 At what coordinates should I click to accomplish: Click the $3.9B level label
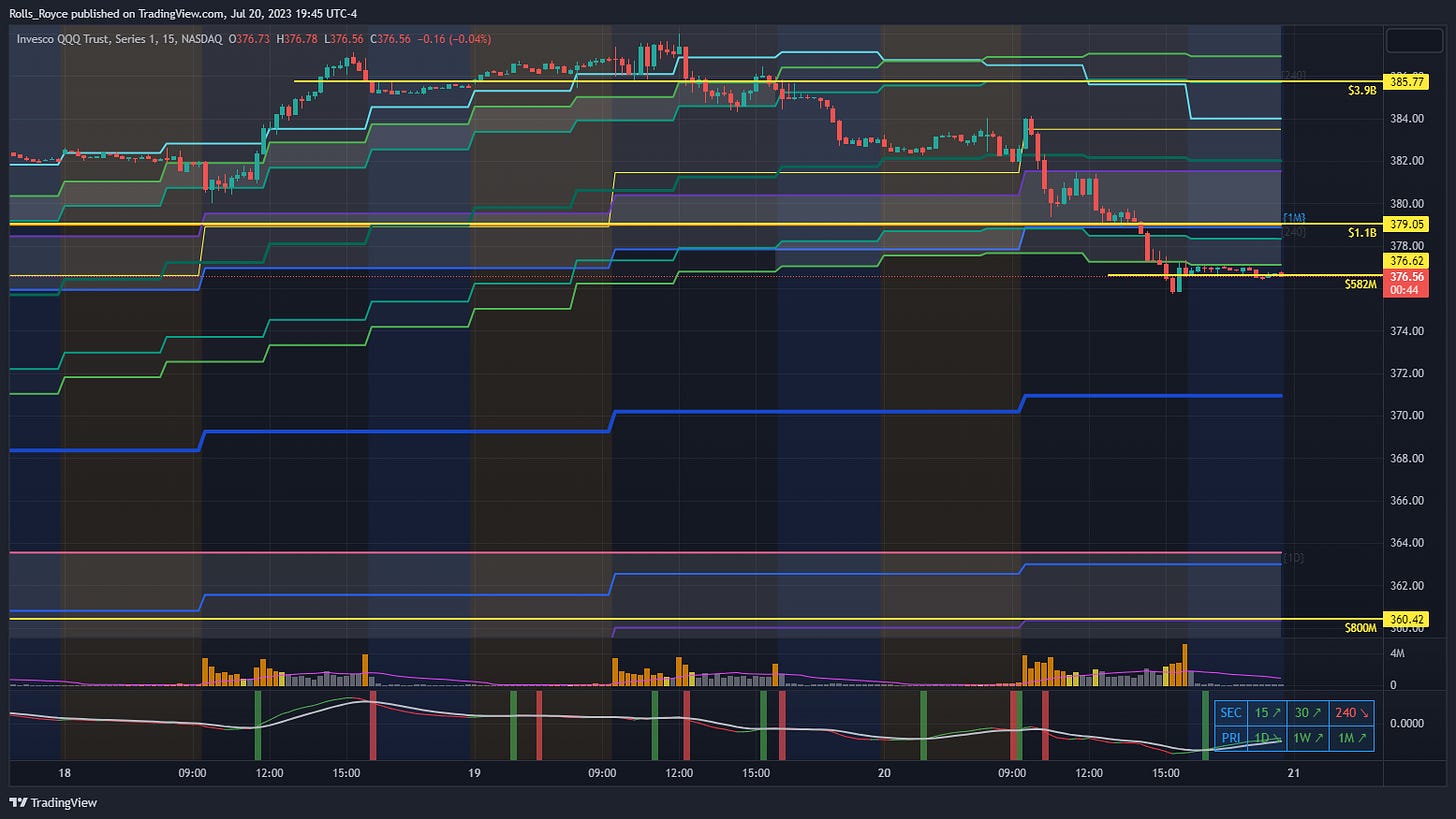[1362, 90]
